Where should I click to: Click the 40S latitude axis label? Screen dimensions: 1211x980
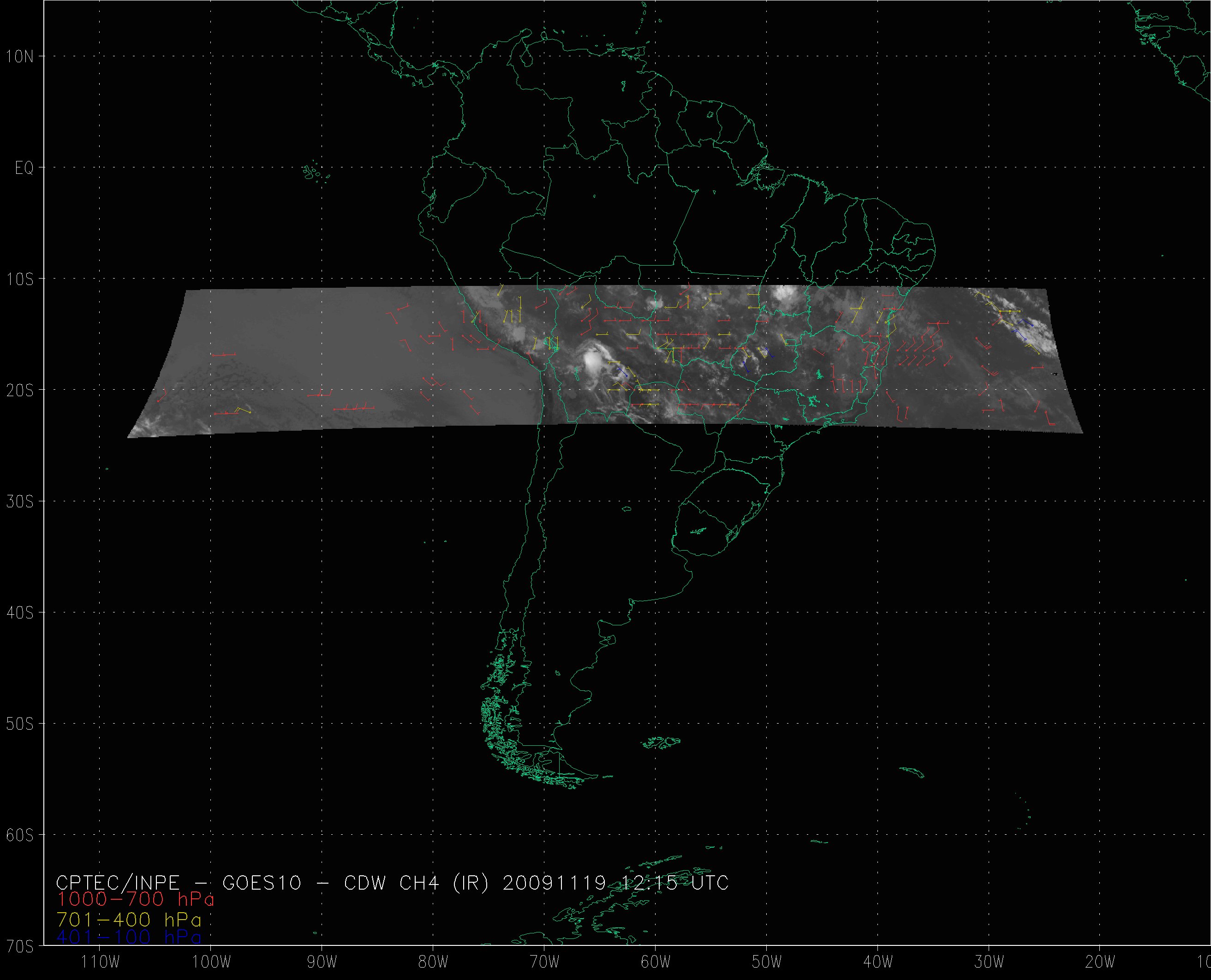(x=20, y=613)
